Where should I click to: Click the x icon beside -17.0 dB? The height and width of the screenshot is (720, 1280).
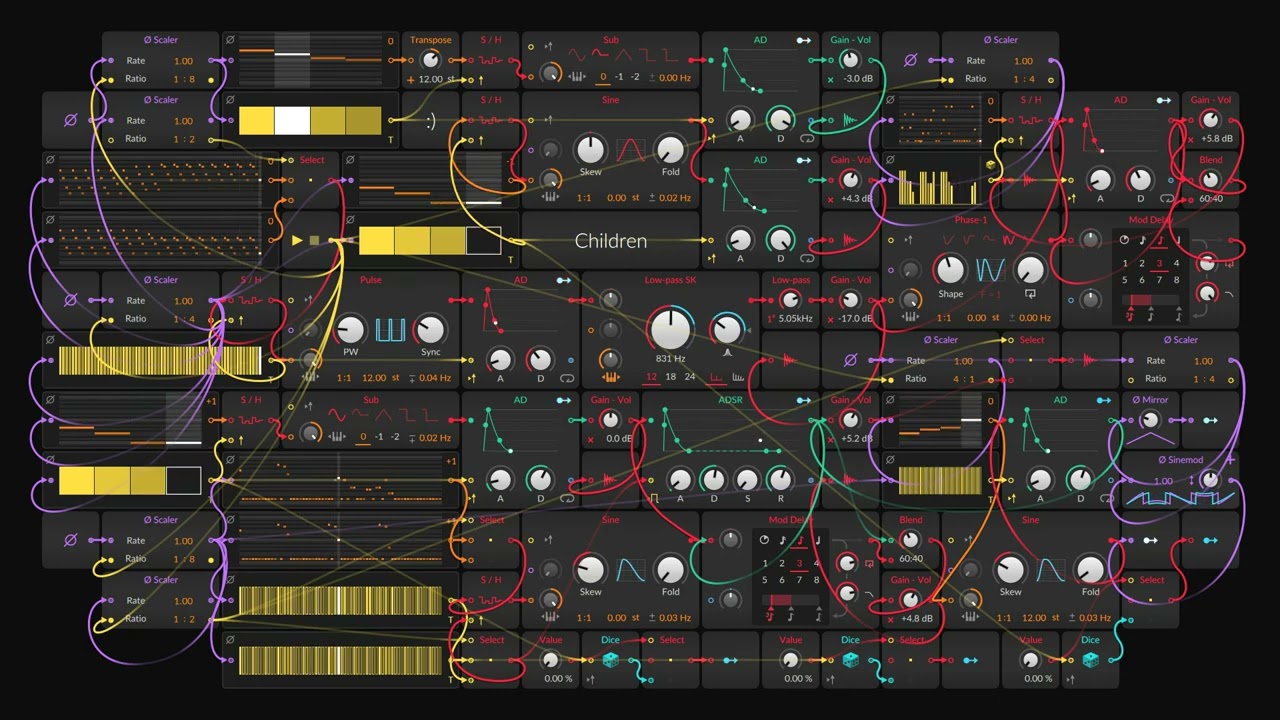tap(830, 319)
